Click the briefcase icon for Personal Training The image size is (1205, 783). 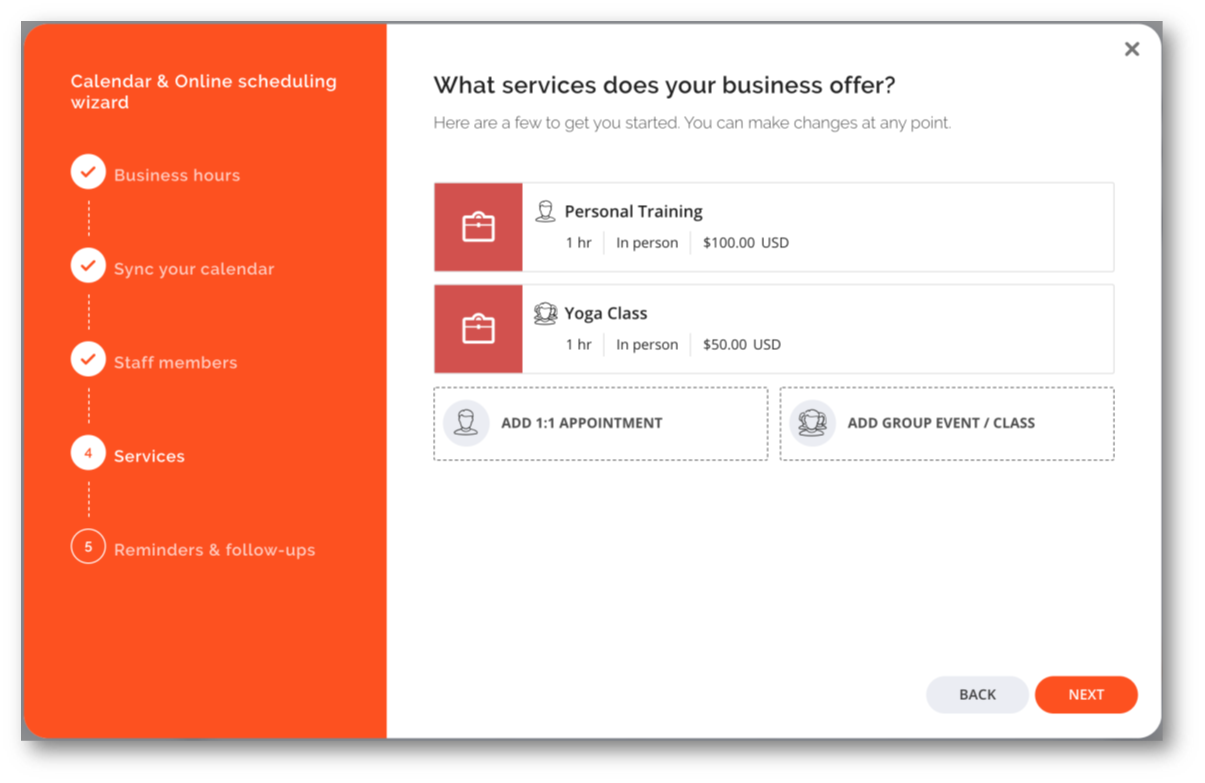click(478, 226)
